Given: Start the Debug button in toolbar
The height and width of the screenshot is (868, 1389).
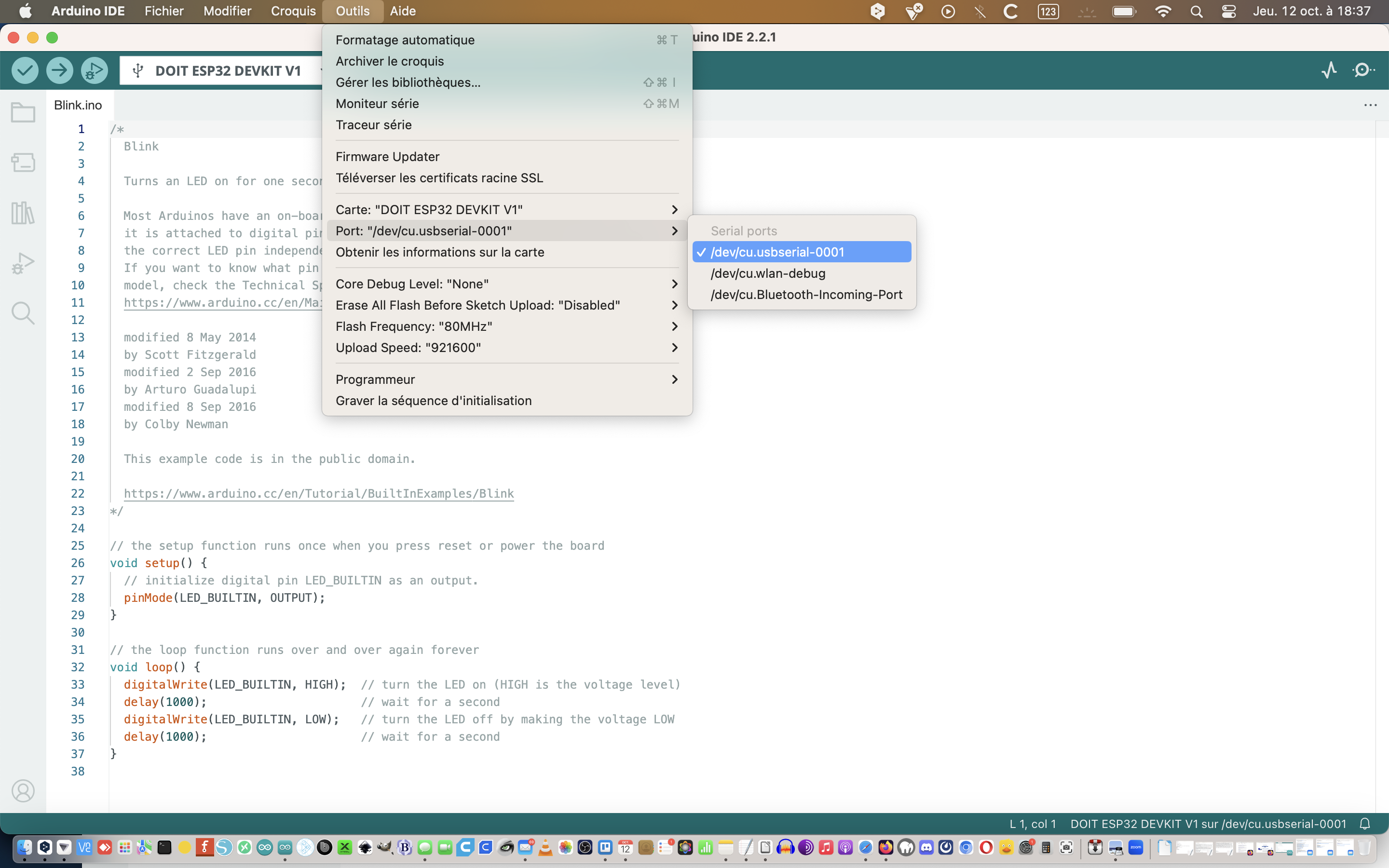Looking at the screenshot, I should tap(94, 70).
